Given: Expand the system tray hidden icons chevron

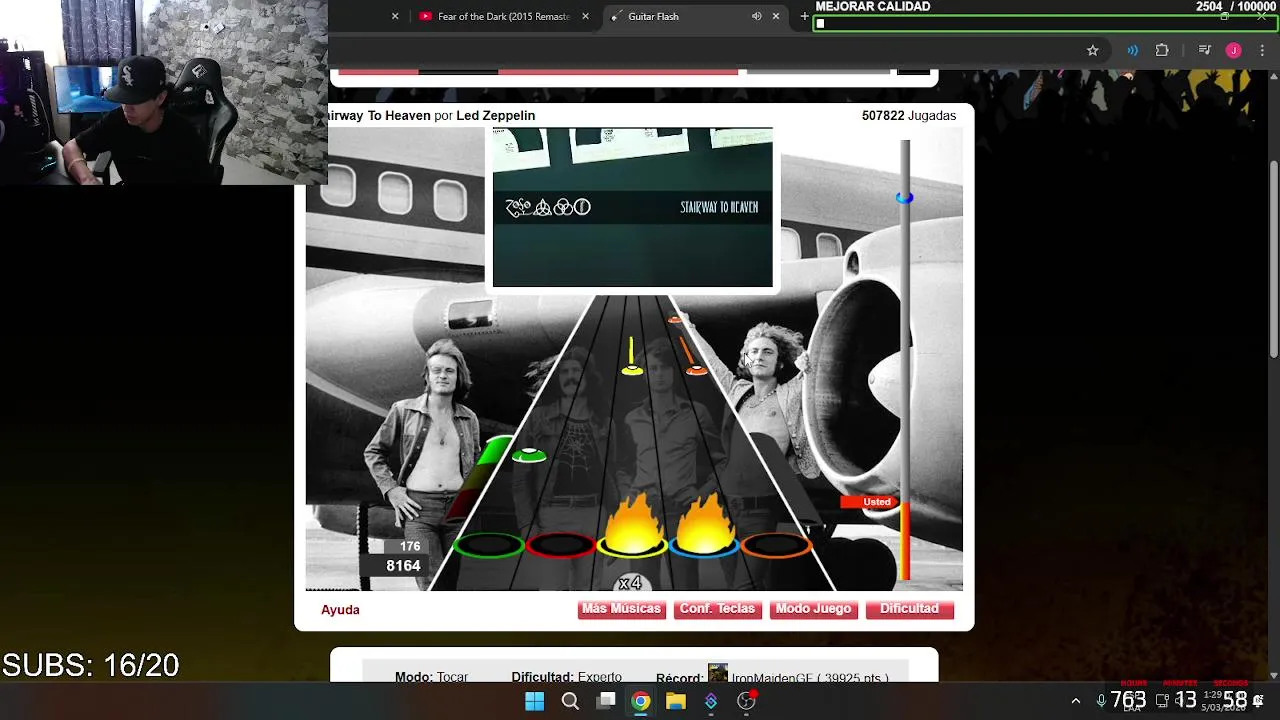Looking at the screenshot, I should click(1076, 701).
